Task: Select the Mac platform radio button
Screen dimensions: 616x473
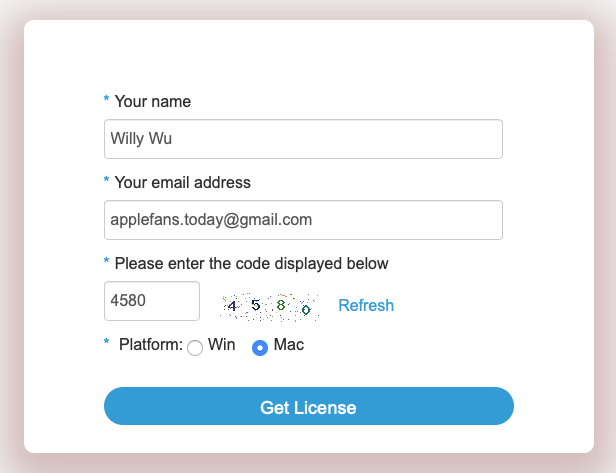Action: coord(260,348)
